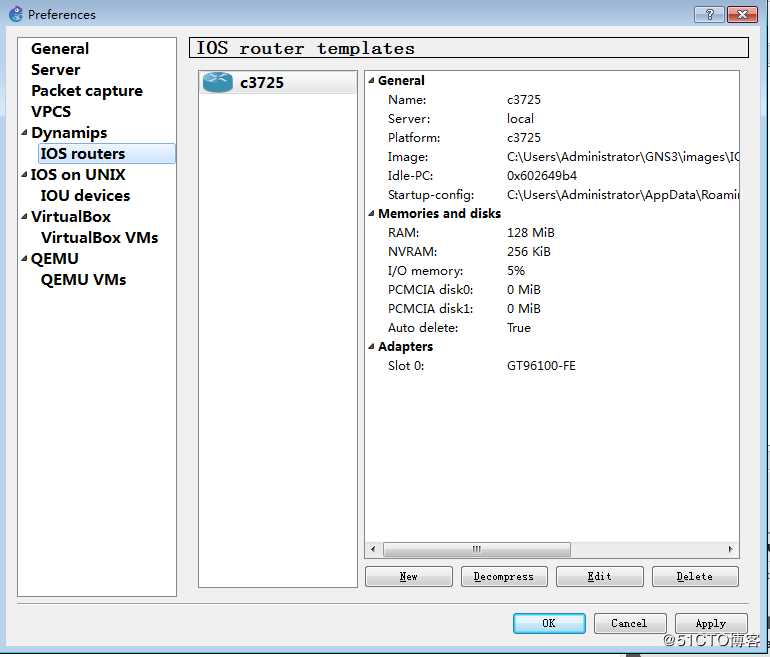Select Dynamips in the sidebar
Viewport: 770px width, 657px height.
pyautogui.click(x=69, y=133)
